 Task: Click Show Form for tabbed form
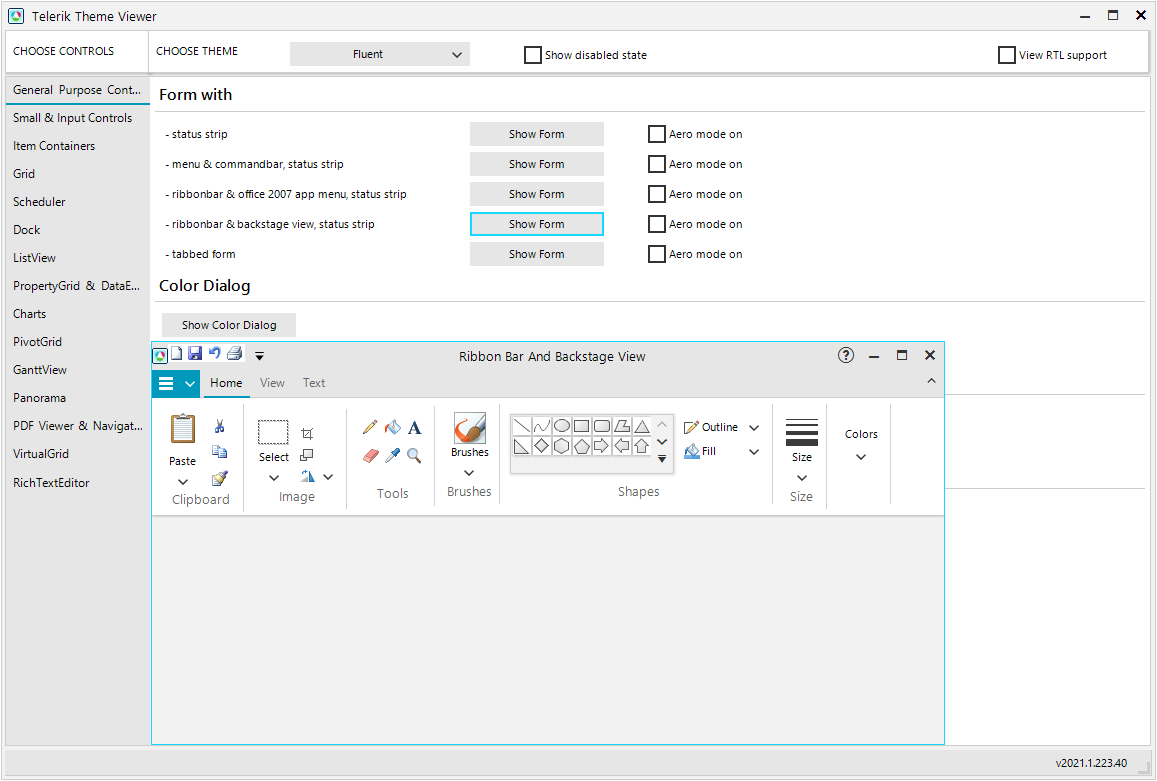point(536,254)
